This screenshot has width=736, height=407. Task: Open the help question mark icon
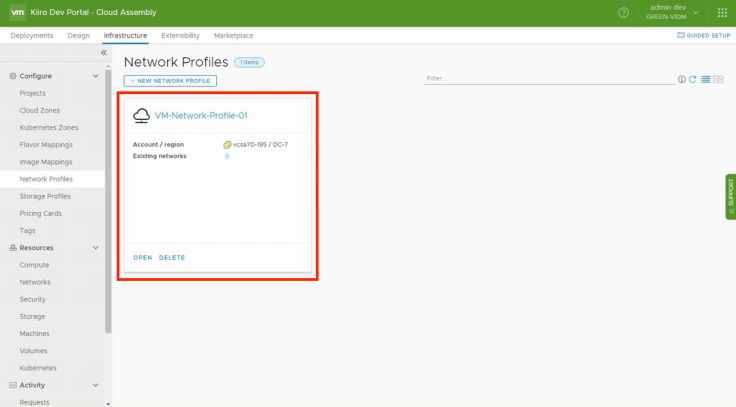[623, 13]
